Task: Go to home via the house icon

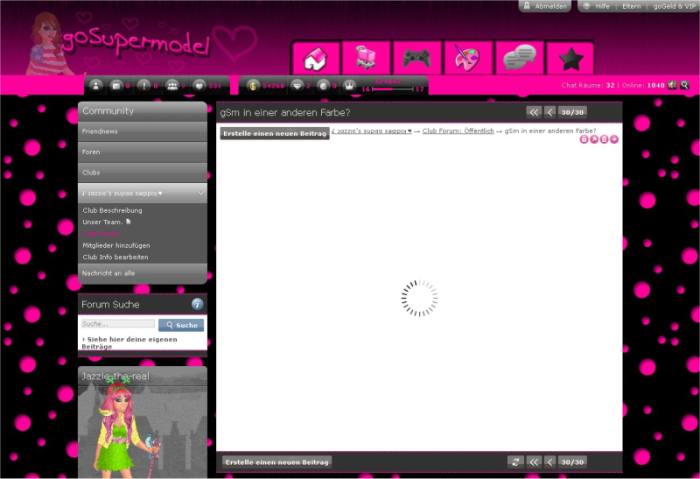Action: coord(316,58)
